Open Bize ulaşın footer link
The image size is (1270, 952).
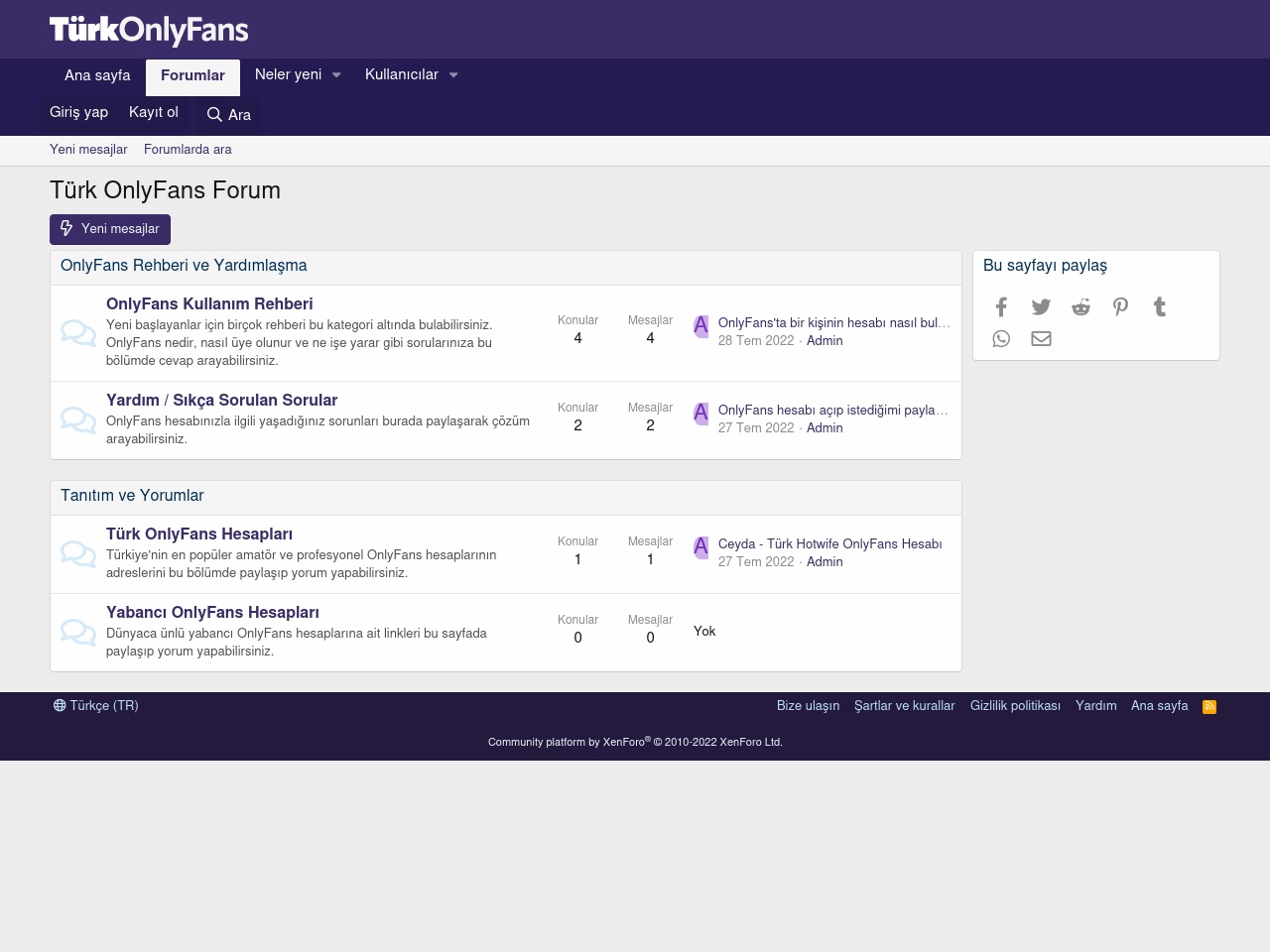click(808, 706)
